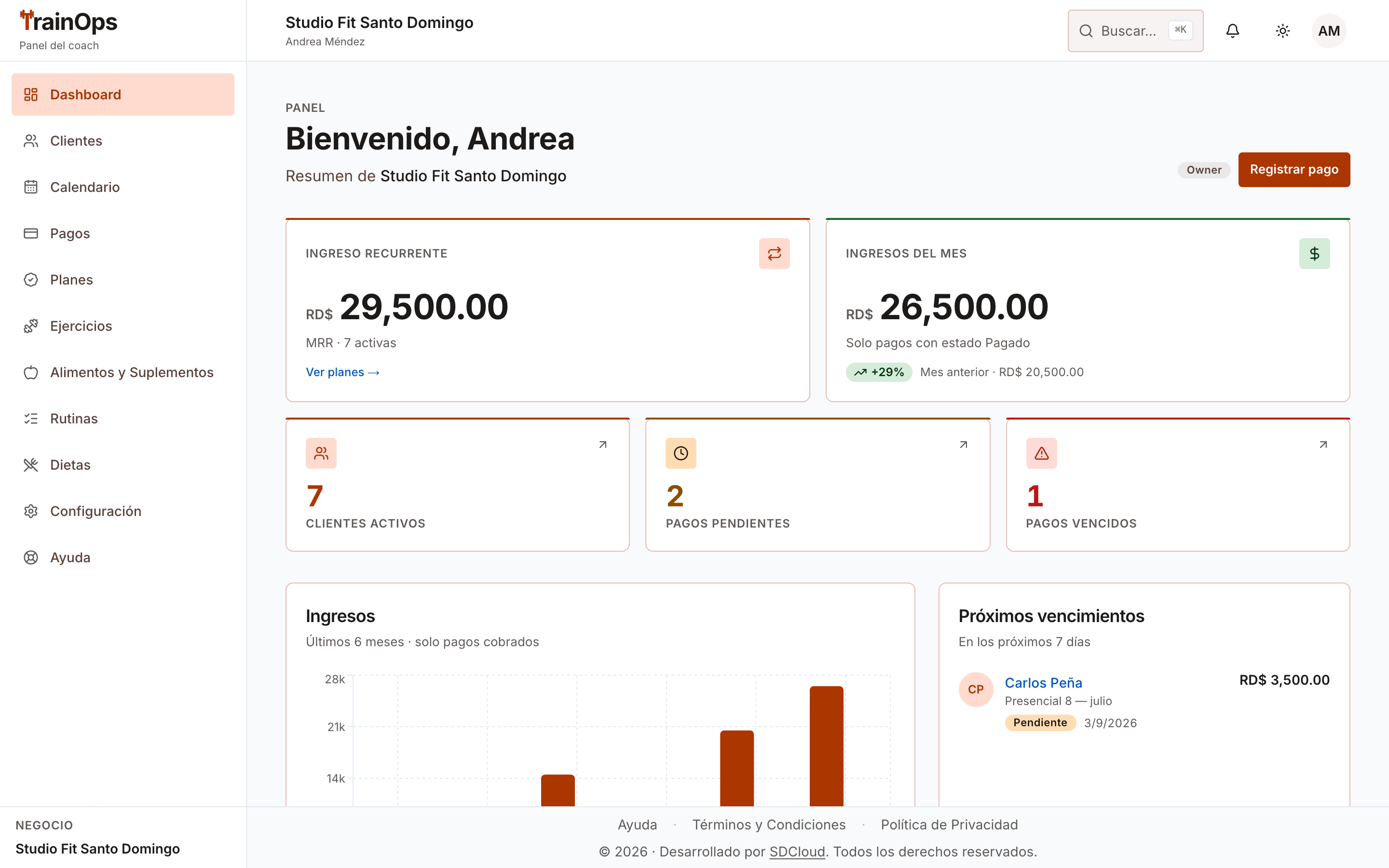The image size is (1389, 868).
Task: Click the TrainOps logo
Action: coord(68,22)
